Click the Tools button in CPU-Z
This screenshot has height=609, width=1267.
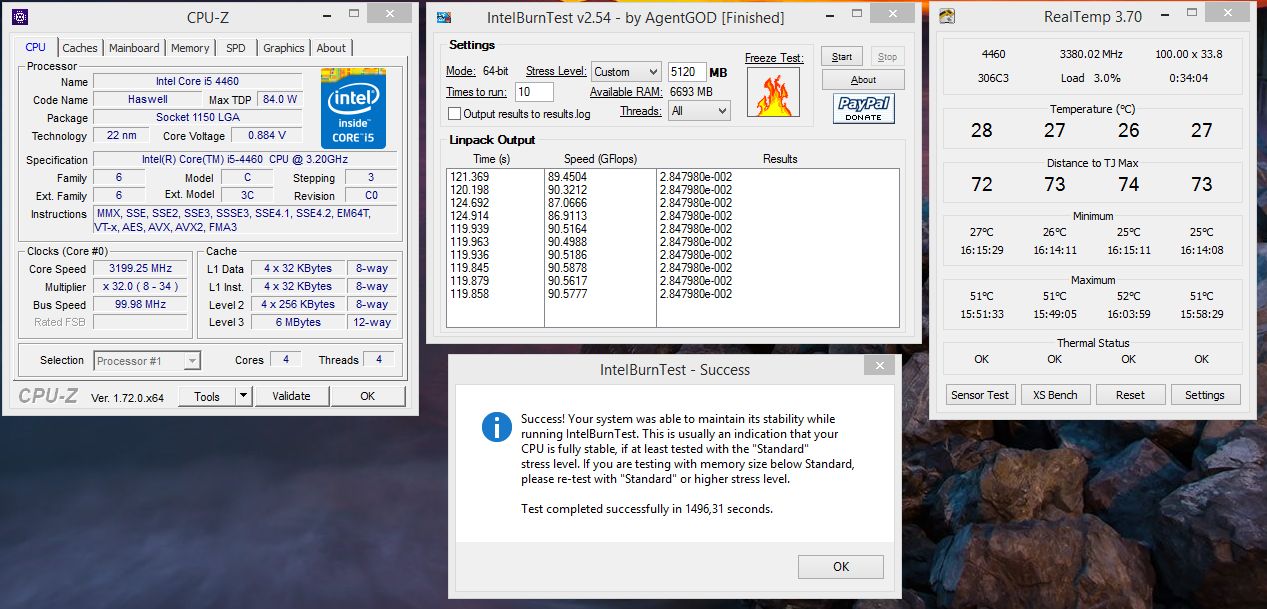[207, 396]
